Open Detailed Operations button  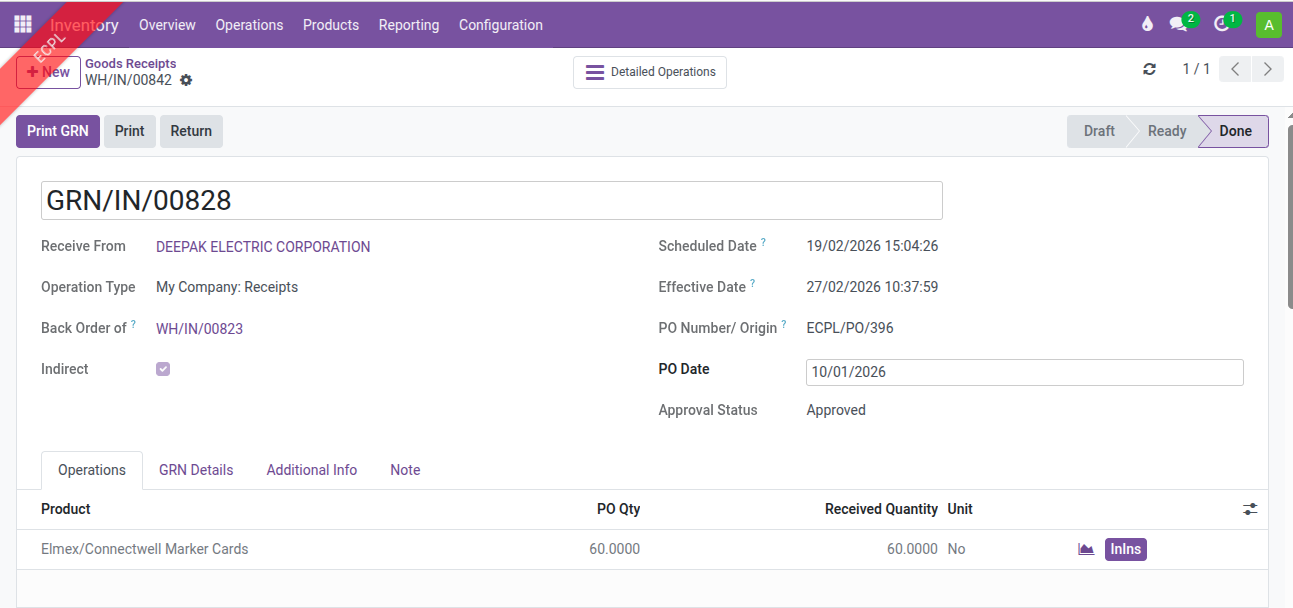[x=650, y=72]
